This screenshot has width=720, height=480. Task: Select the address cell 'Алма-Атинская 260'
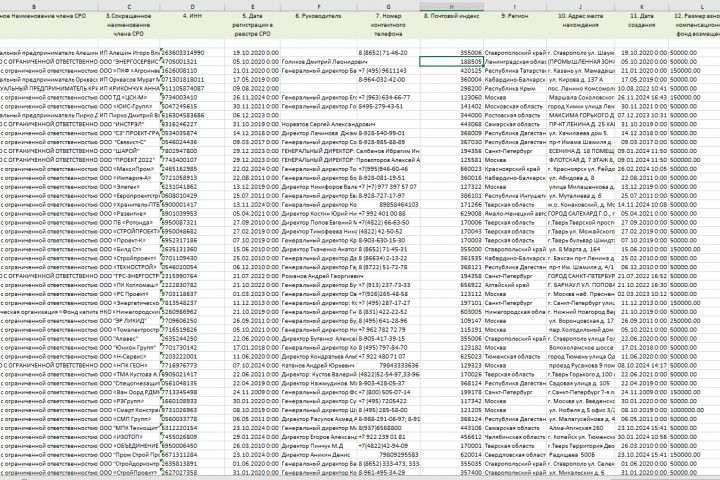tap(580, 428)
